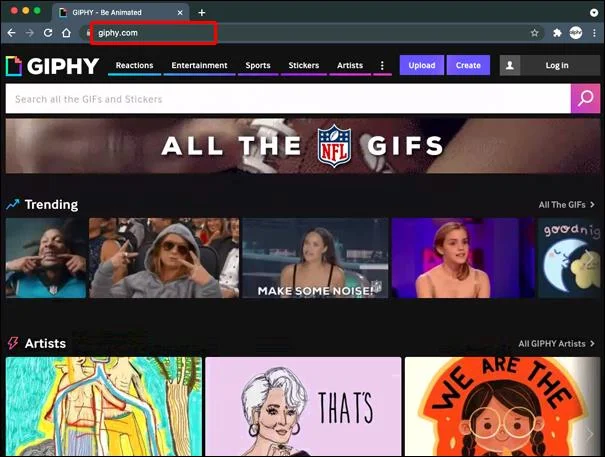Open the All GIPHY Artists link
The width and height of the screenshot is (605, 457).
coord(552,344)
